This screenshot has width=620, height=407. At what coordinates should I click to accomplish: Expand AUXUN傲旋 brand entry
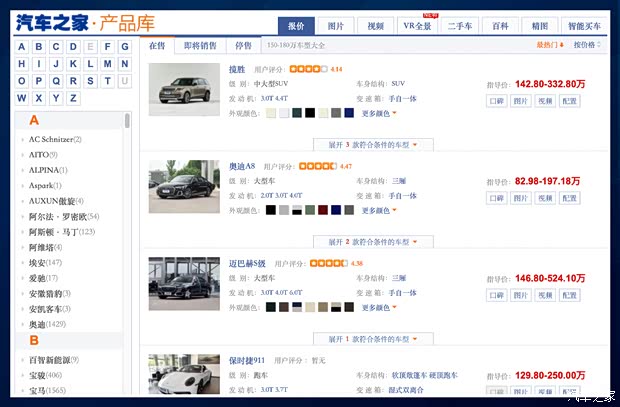56,201
